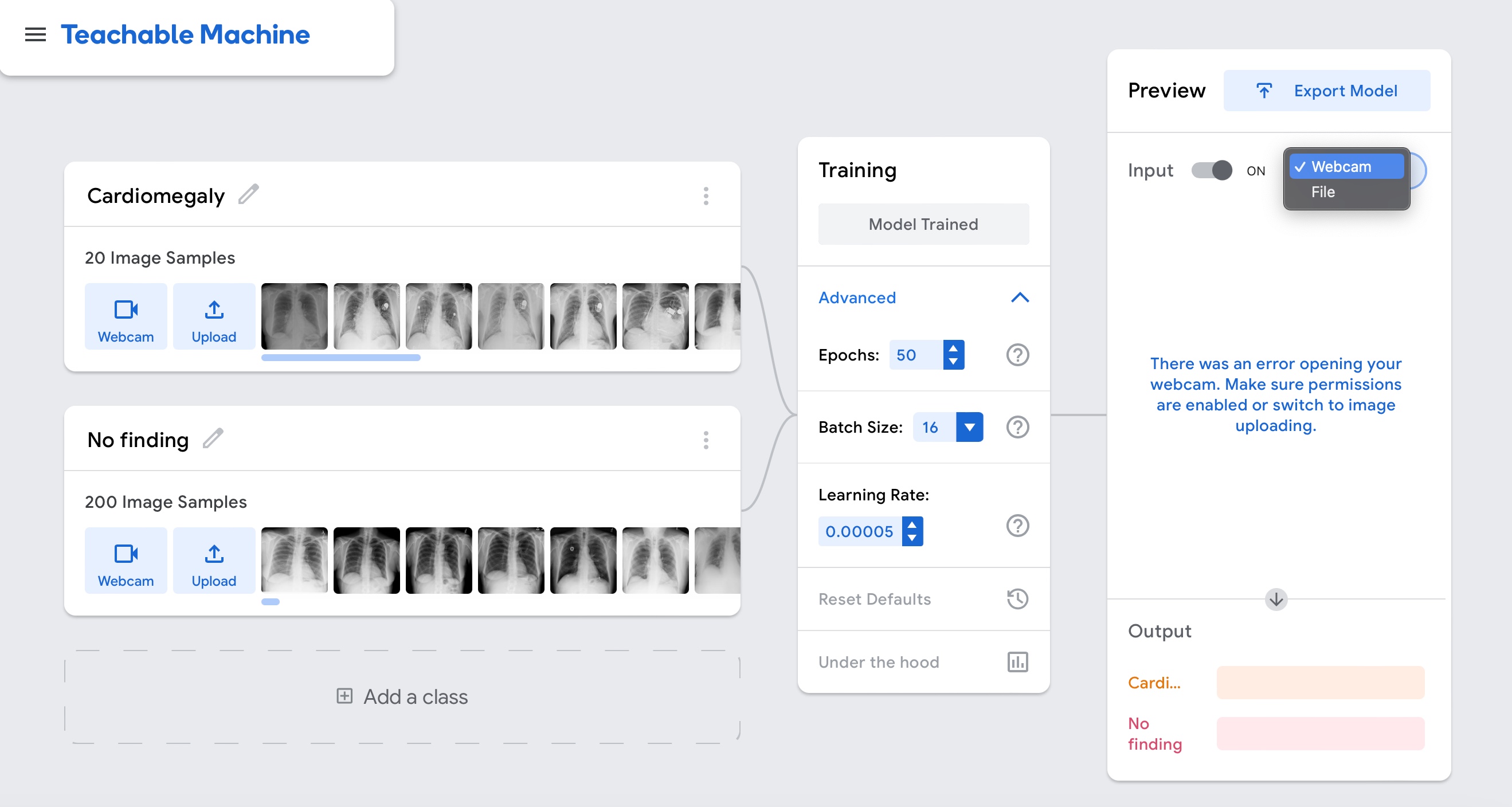Screen dimensions: 1512x807
Task: Open Cardiomegaly class options three-dot menu
Action: click(x=706, y=196)
